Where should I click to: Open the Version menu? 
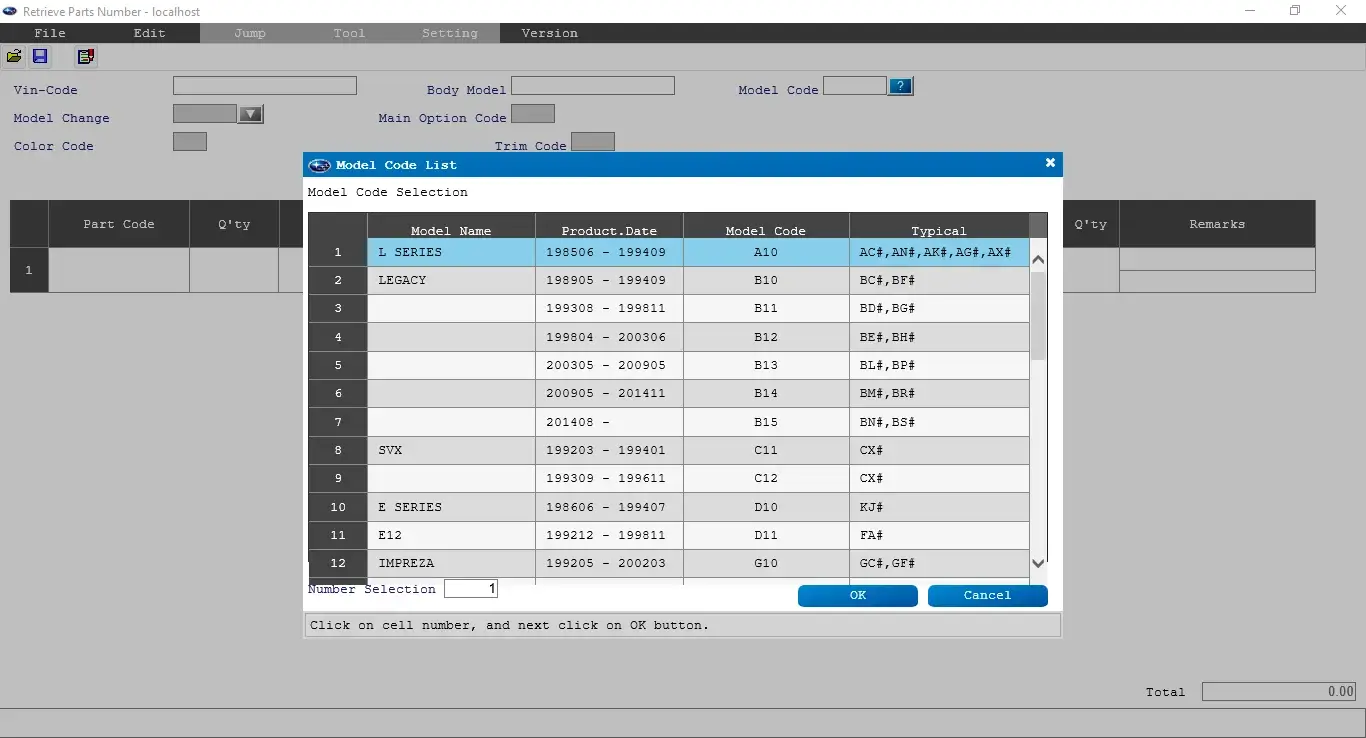(x=549, y=33)
